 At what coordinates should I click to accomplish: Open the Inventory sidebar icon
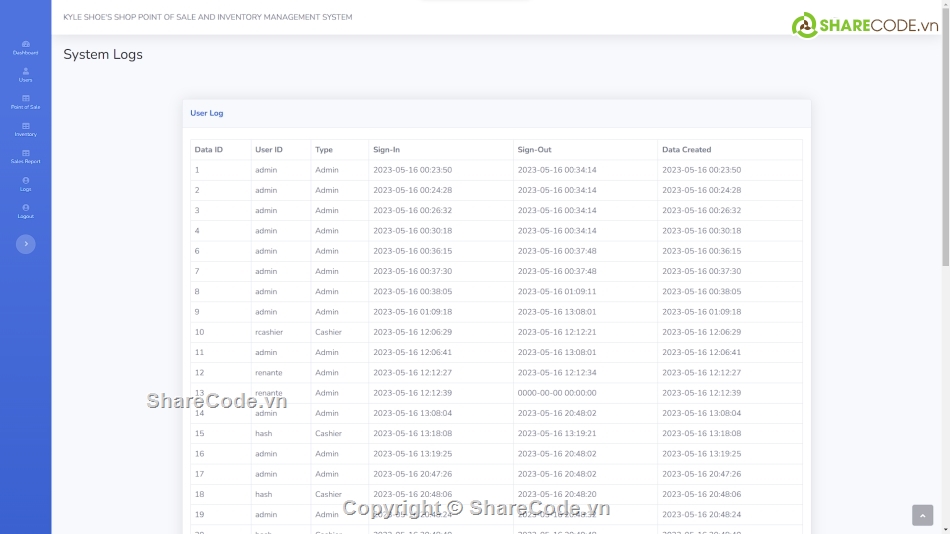pos(25,128)
